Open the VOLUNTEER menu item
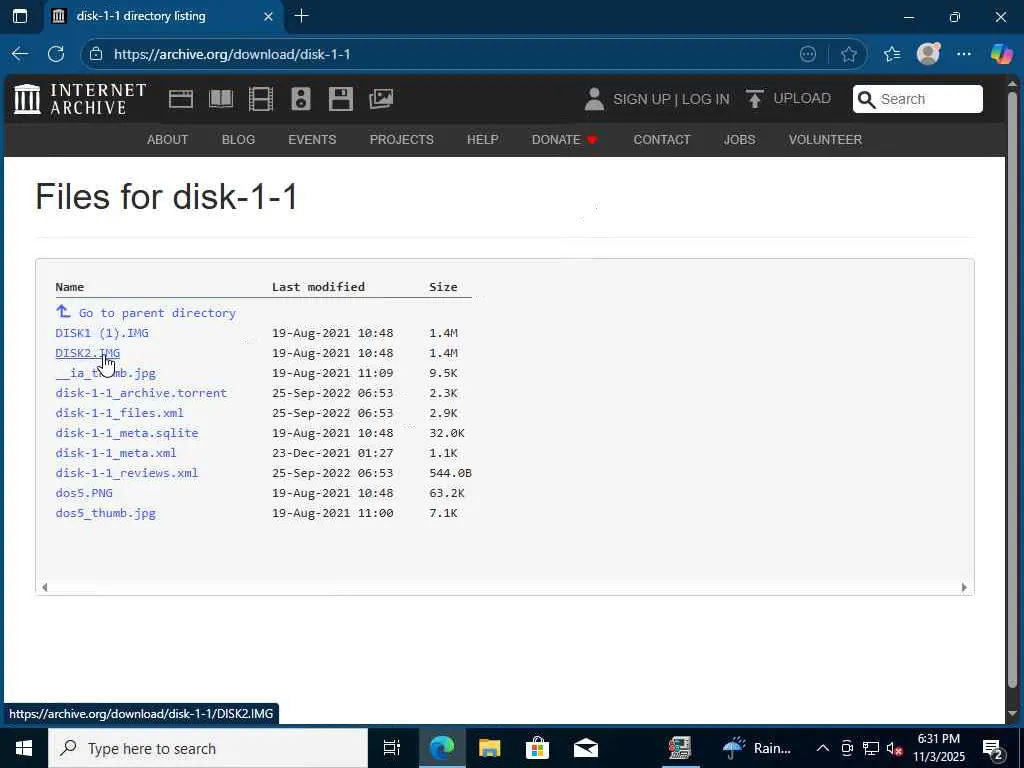 point(825,140)
